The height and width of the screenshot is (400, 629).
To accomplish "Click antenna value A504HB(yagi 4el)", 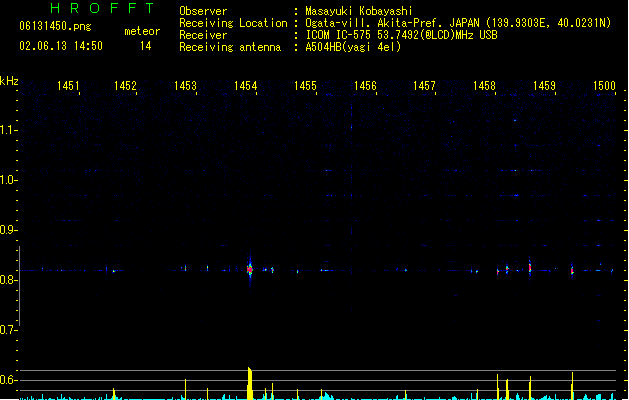I will coord(353,47).
